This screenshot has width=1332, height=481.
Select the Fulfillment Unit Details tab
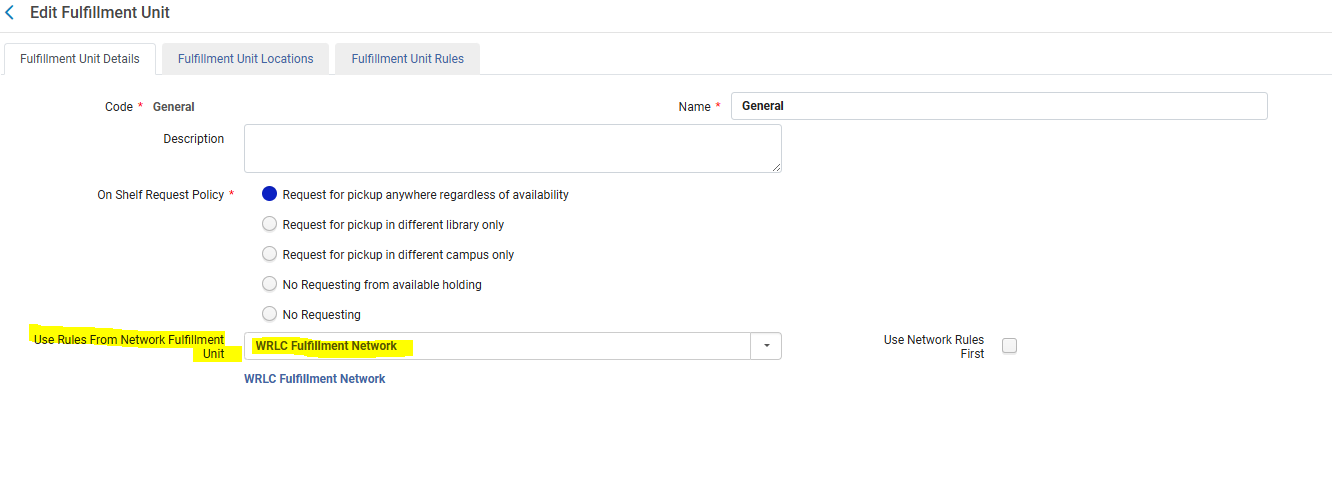click(80, 59)
